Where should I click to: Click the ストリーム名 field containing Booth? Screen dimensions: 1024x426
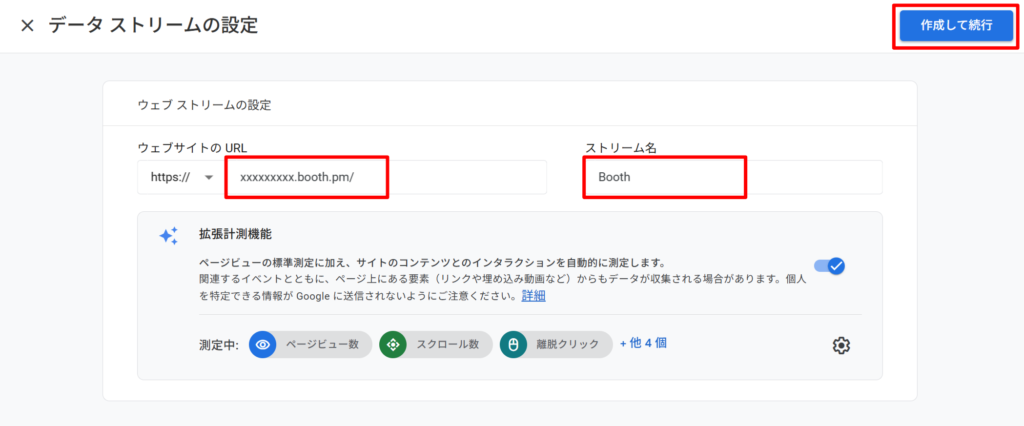pos(732,177)
